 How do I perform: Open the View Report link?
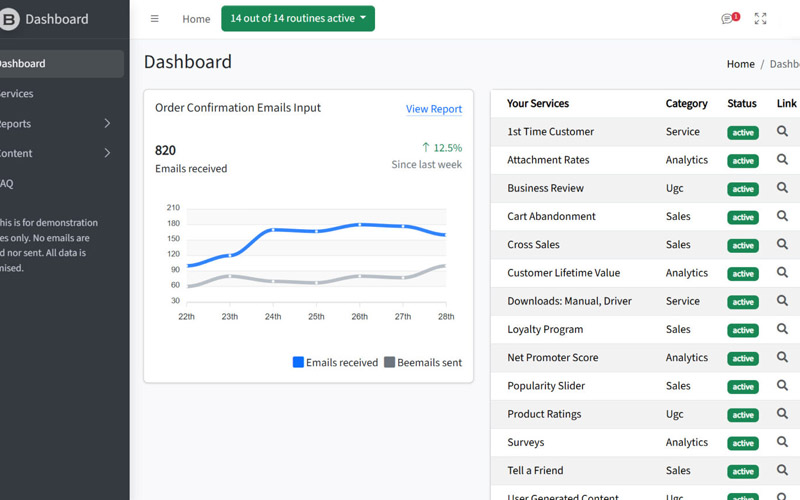point(433,109)
